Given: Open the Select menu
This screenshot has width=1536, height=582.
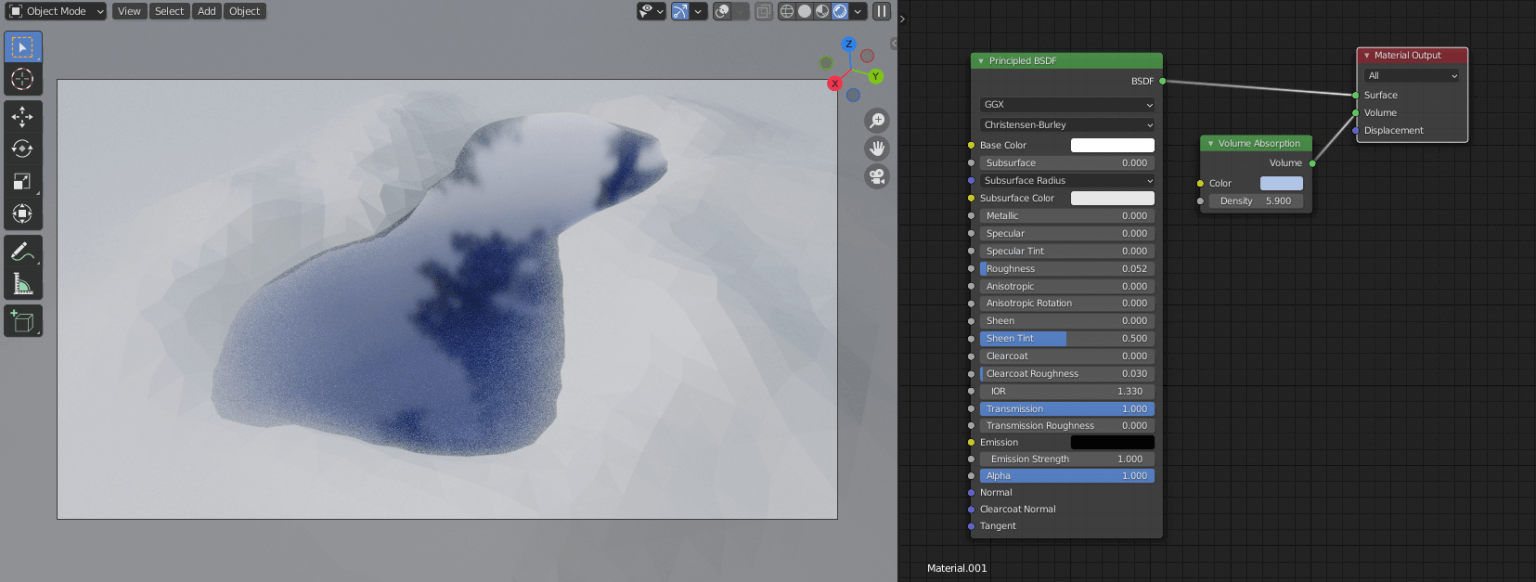Looking at the screenshot, I should click(169, 11).
